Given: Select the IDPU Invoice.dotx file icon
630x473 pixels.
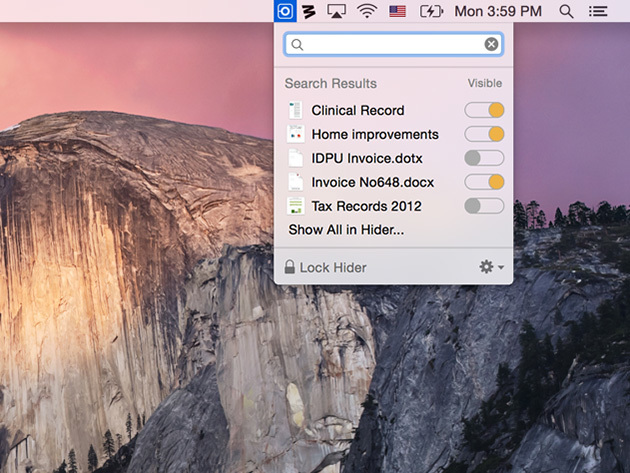Looking at the screenshot, I should 296,158.
